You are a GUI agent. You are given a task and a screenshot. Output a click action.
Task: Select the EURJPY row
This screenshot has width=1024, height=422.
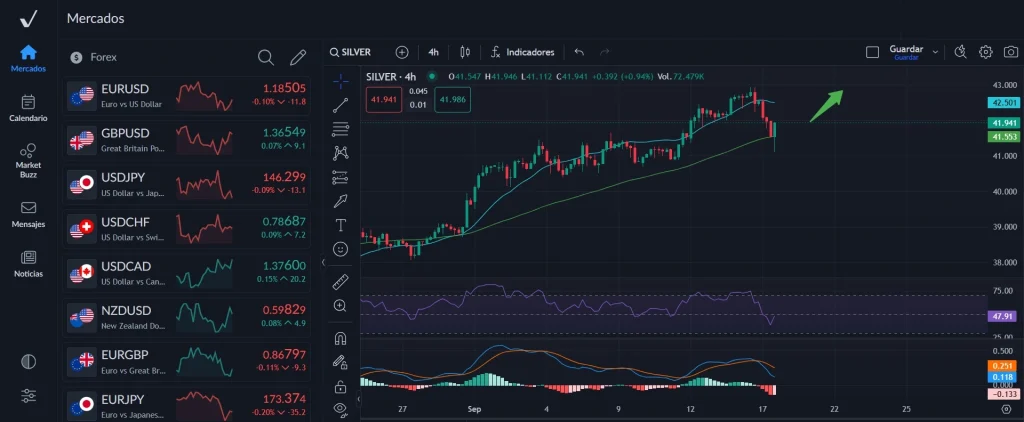tap(186, 405)
